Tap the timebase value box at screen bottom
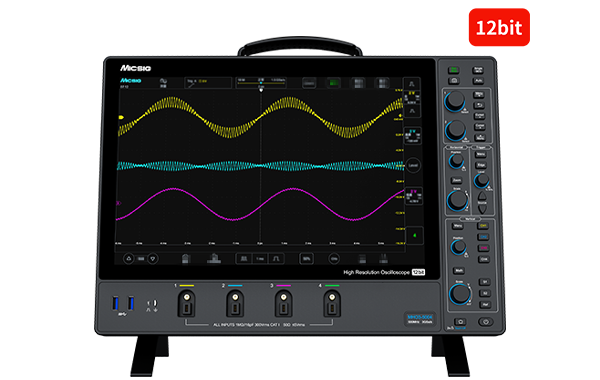Viewport: 600px width, 380px height. click(260, 259)
